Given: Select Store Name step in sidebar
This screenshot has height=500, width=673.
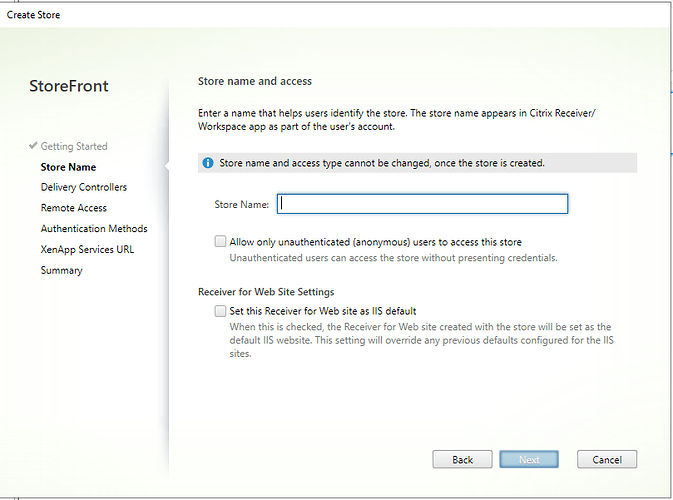Looking at the screenshot, I should tap(68, 167).
